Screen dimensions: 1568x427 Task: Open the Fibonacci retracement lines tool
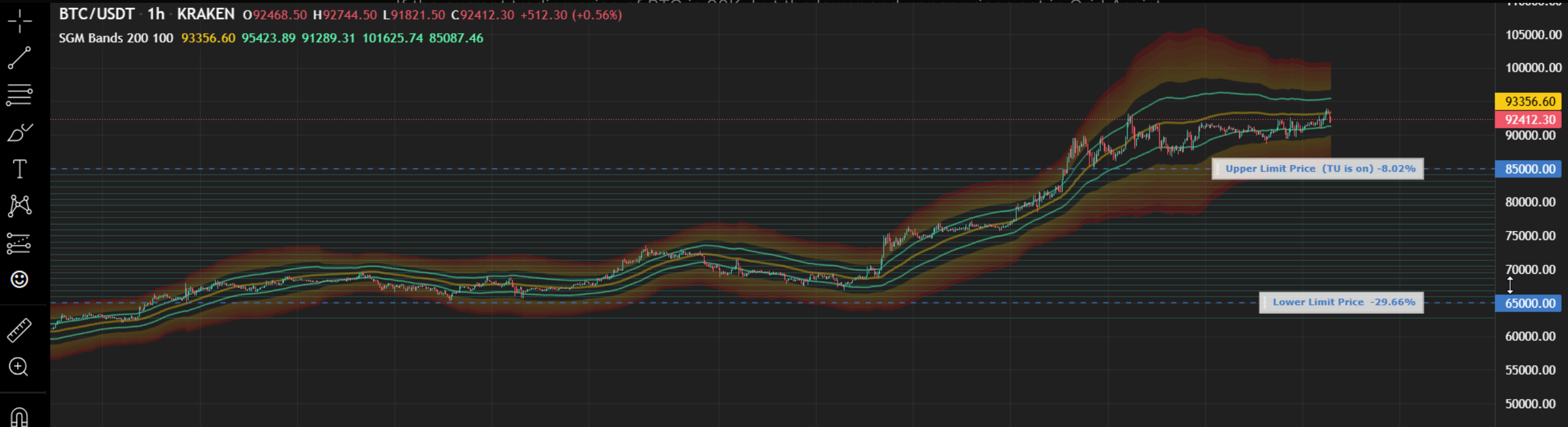tap(19, 95)
